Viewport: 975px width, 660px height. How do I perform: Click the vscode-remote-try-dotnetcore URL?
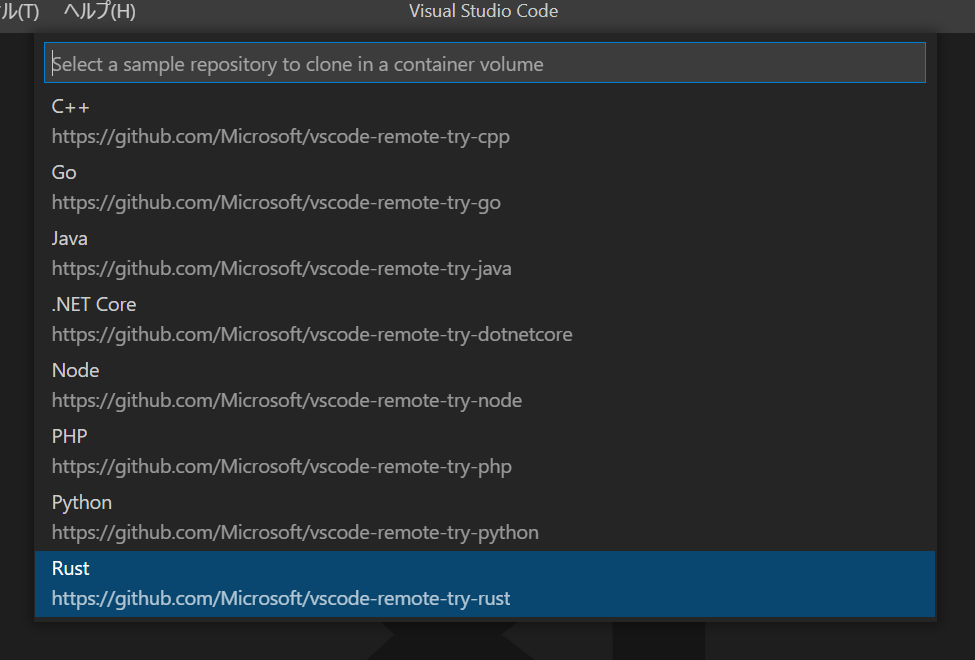click(x=312, y=335)
